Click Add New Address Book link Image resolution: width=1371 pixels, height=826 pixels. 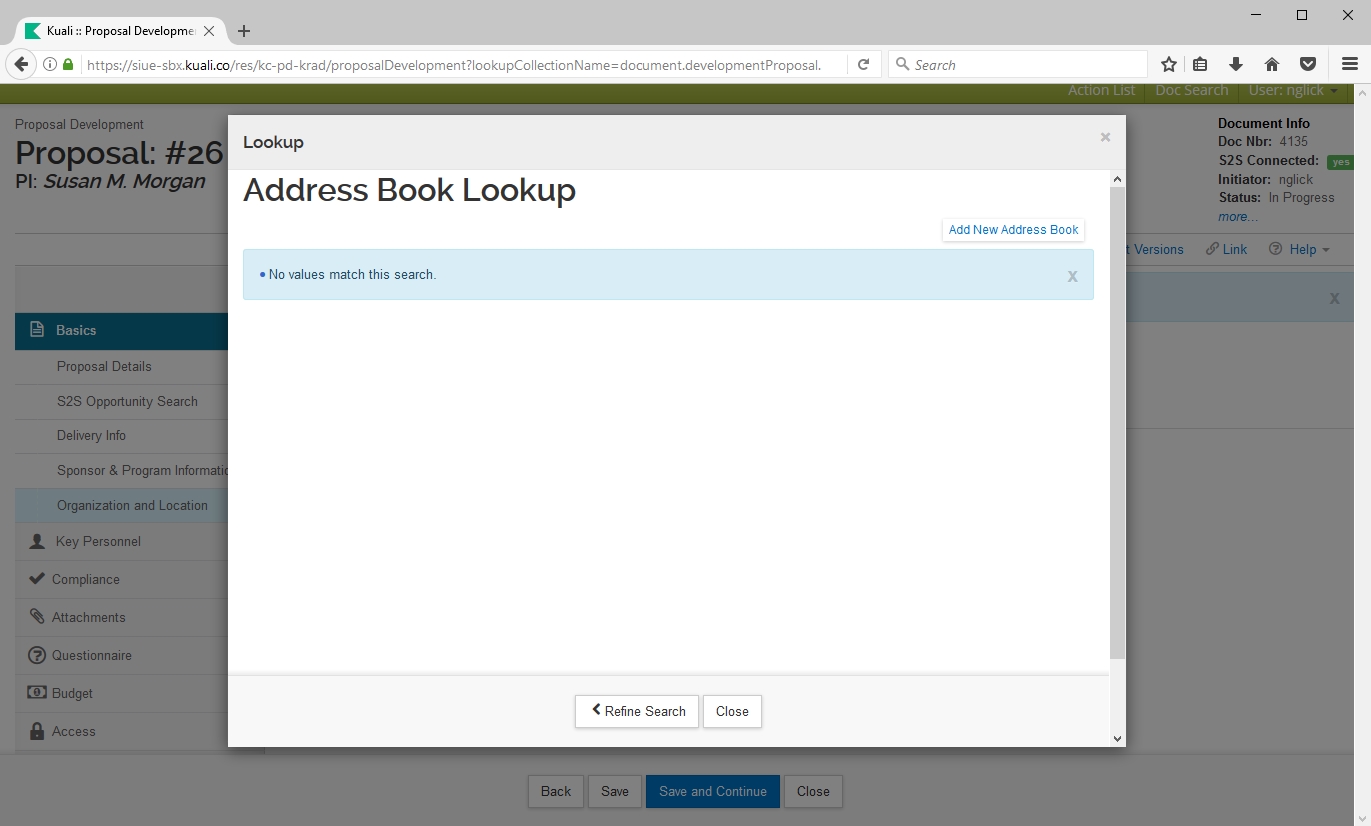tap(1013, 230)
